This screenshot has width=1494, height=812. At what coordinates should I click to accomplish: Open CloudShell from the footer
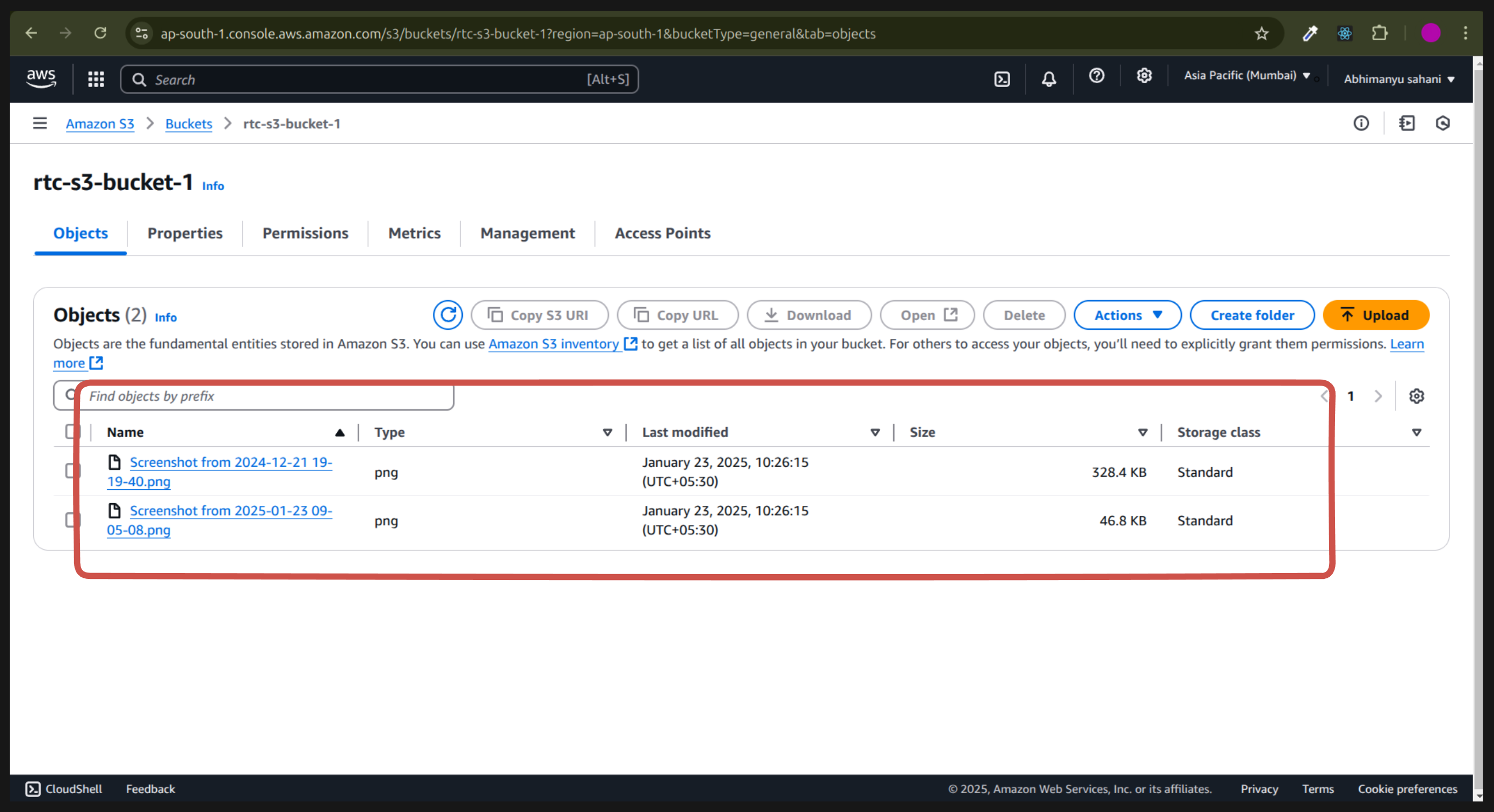coord(64,789)
